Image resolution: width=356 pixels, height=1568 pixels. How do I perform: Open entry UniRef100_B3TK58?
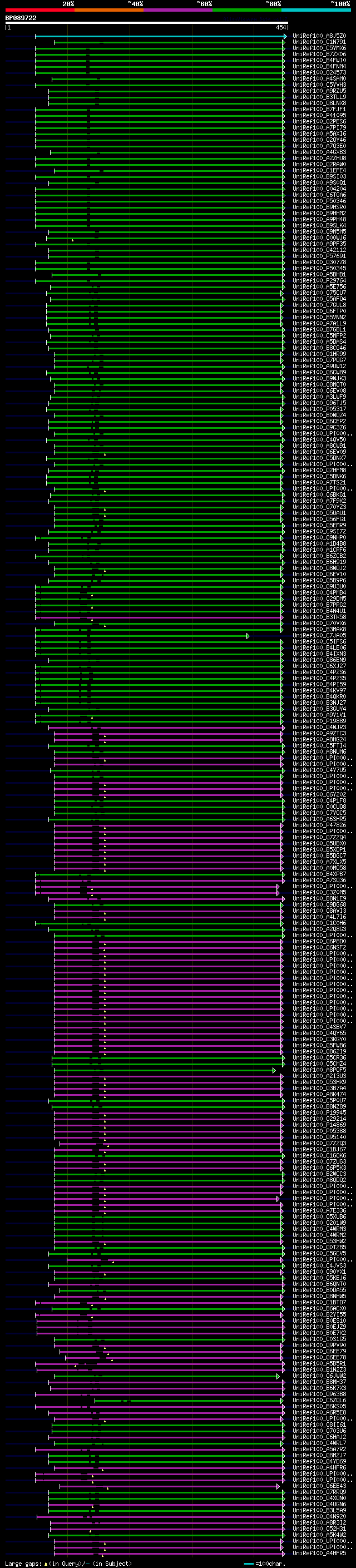click(x=319, y=617)
